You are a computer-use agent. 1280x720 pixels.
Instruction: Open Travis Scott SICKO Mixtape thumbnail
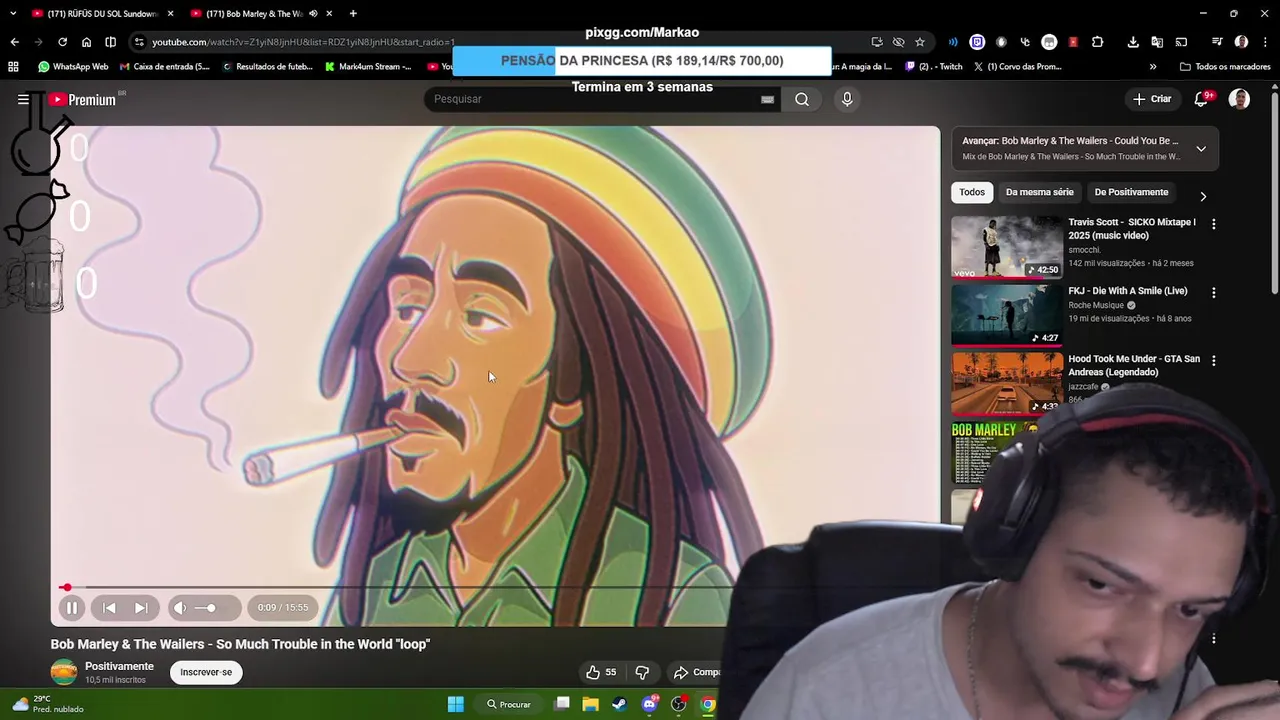tap(1006, 247)
